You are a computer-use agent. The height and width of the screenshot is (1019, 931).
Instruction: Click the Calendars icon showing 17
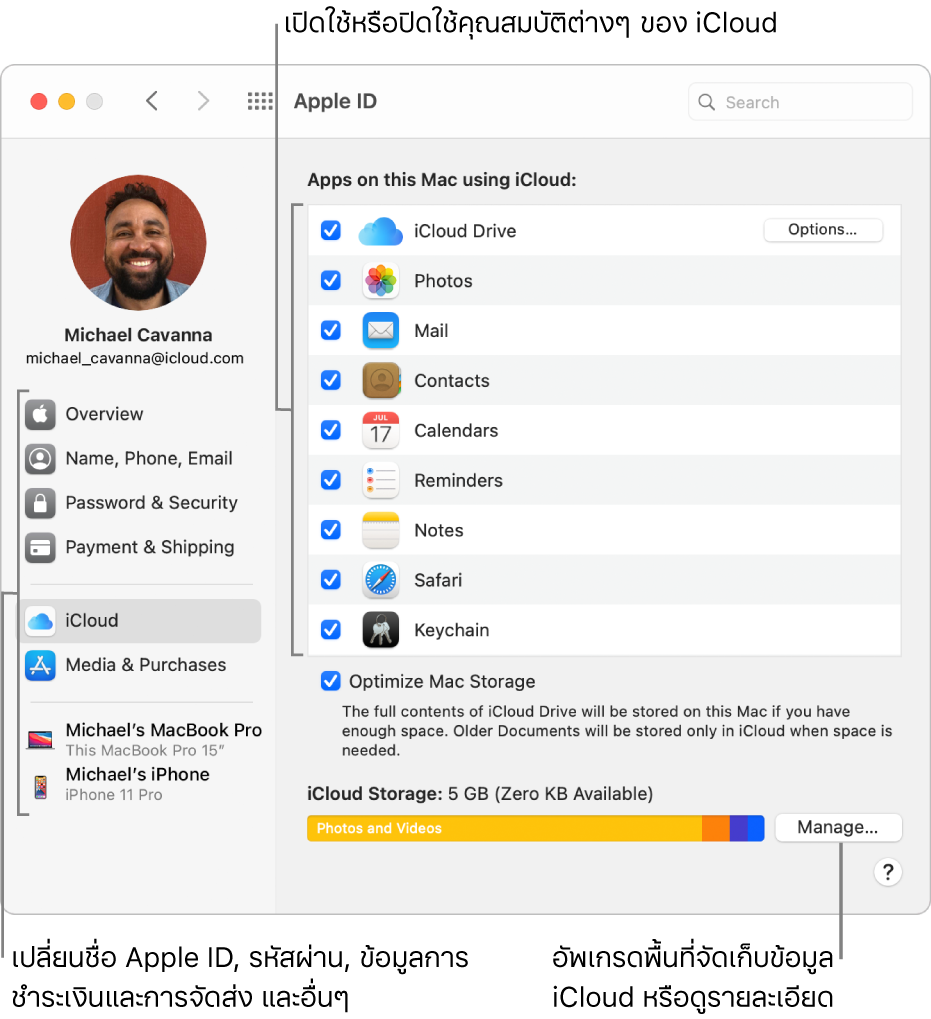pyautogui.click(x=381, y=430)
